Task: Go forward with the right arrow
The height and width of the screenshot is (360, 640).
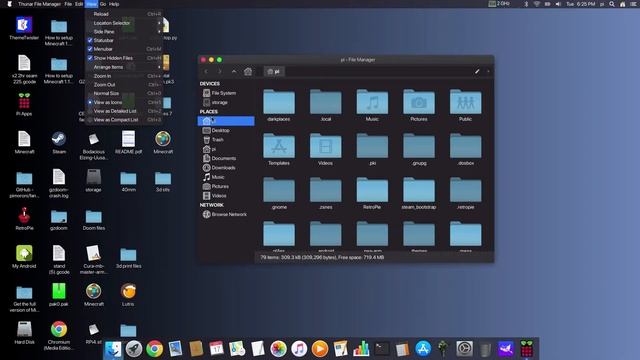Action: tap(220, 71)
